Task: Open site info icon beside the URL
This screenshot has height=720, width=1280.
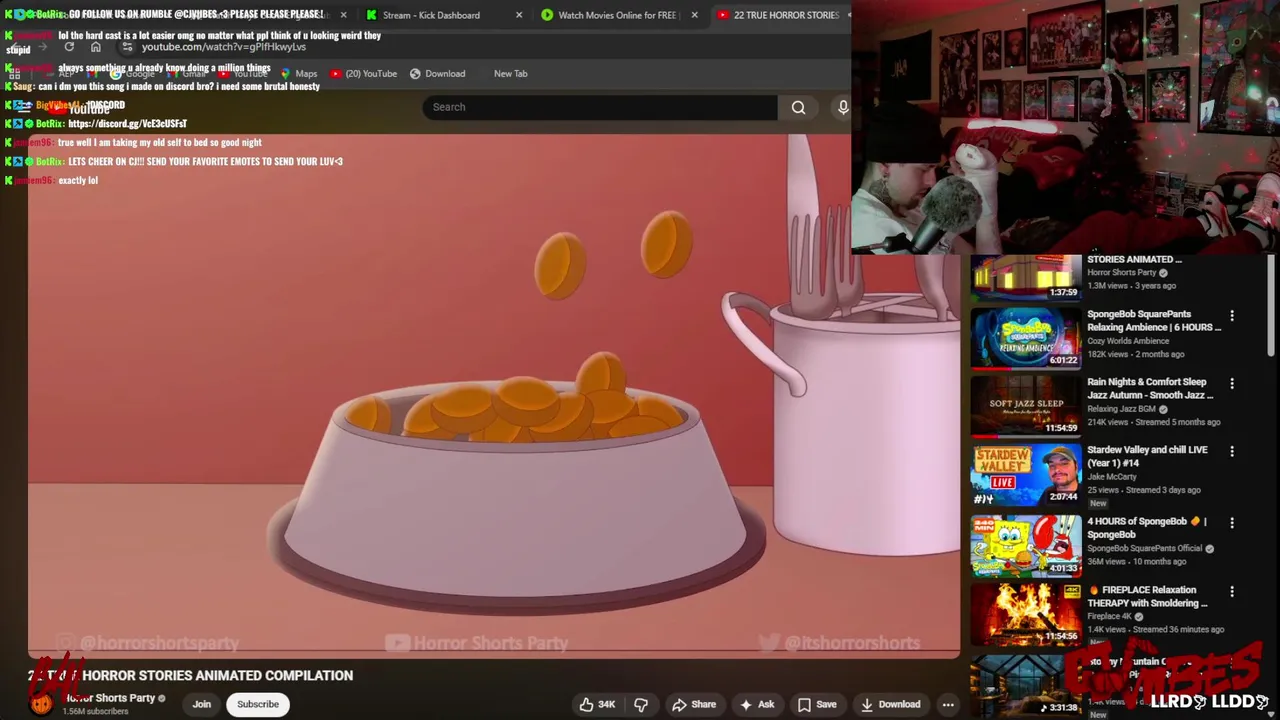Action: point(127,47)
